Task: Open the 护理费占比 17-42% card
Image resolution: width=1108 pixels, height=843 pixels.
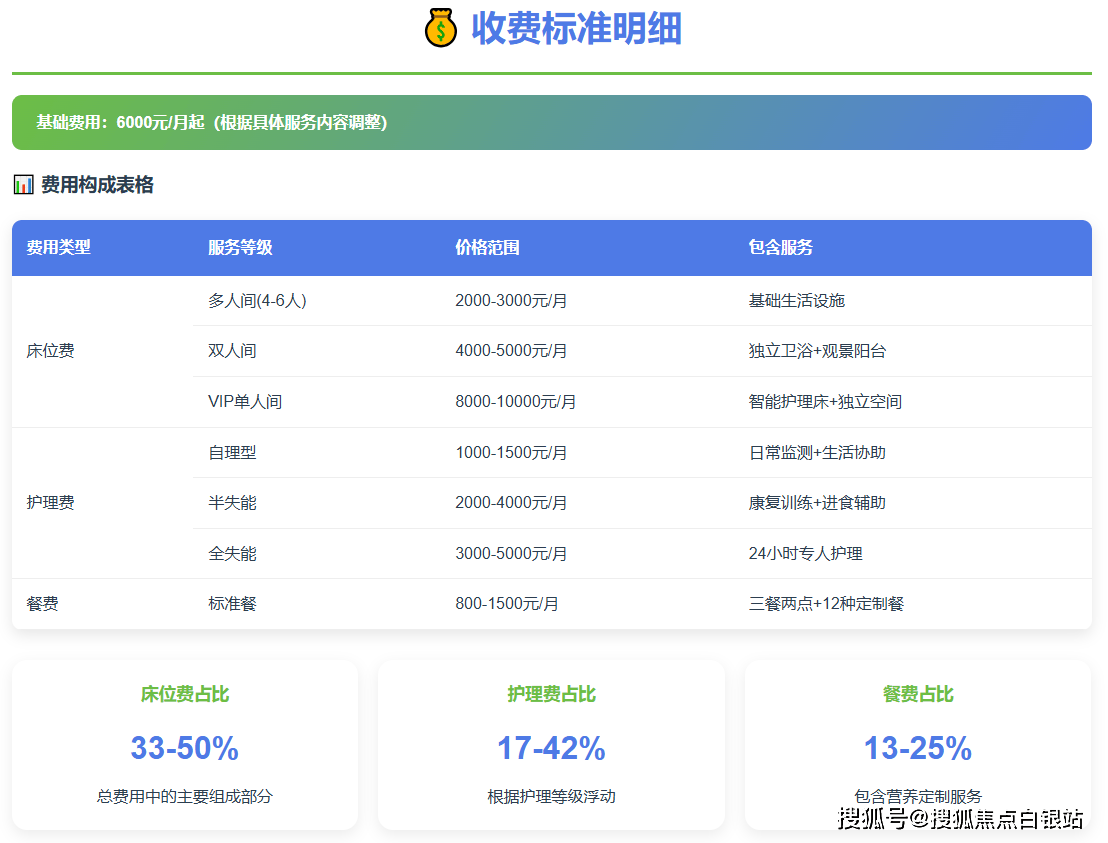Action: [x=551, y=745]
